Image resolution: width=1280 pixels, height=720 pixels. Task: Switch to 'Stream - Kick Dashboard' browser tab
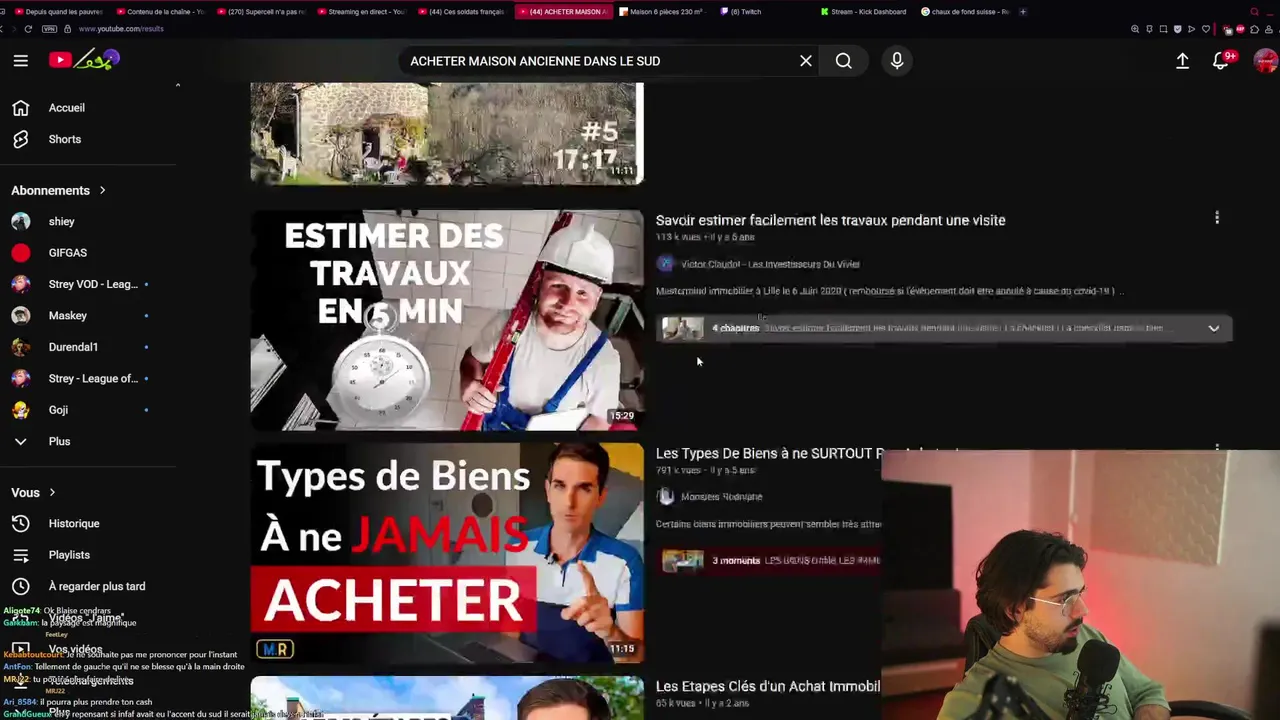pos(864,12)
